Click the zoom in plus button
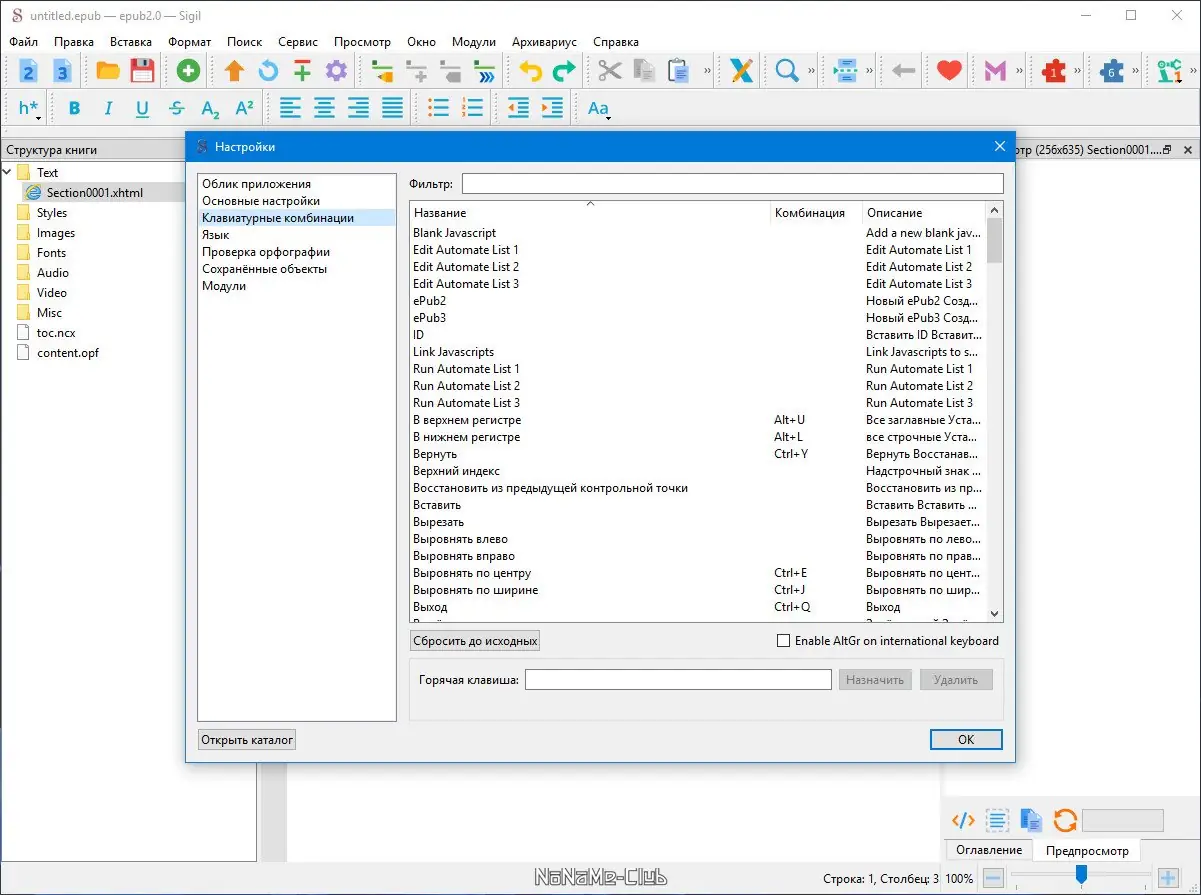The height and width of the screenshot is (895, 1201). click(1167, 878)
